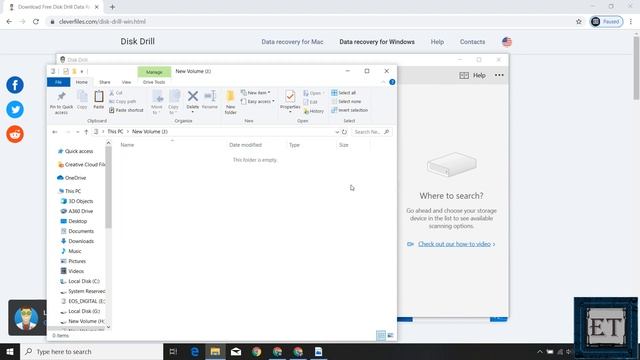Open Mail app from taskbar
Image resolution: width=640 pixels, height=360 pixels.
point(236,351)
